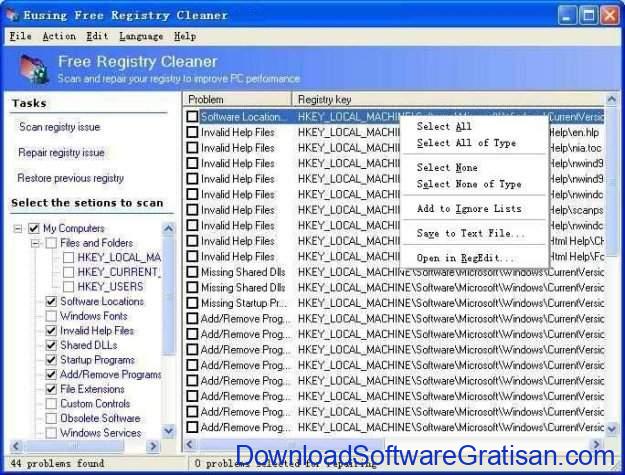This screenshot has height=475, width=625.
Task: Click Repair registry issue task
Action: 61,153
